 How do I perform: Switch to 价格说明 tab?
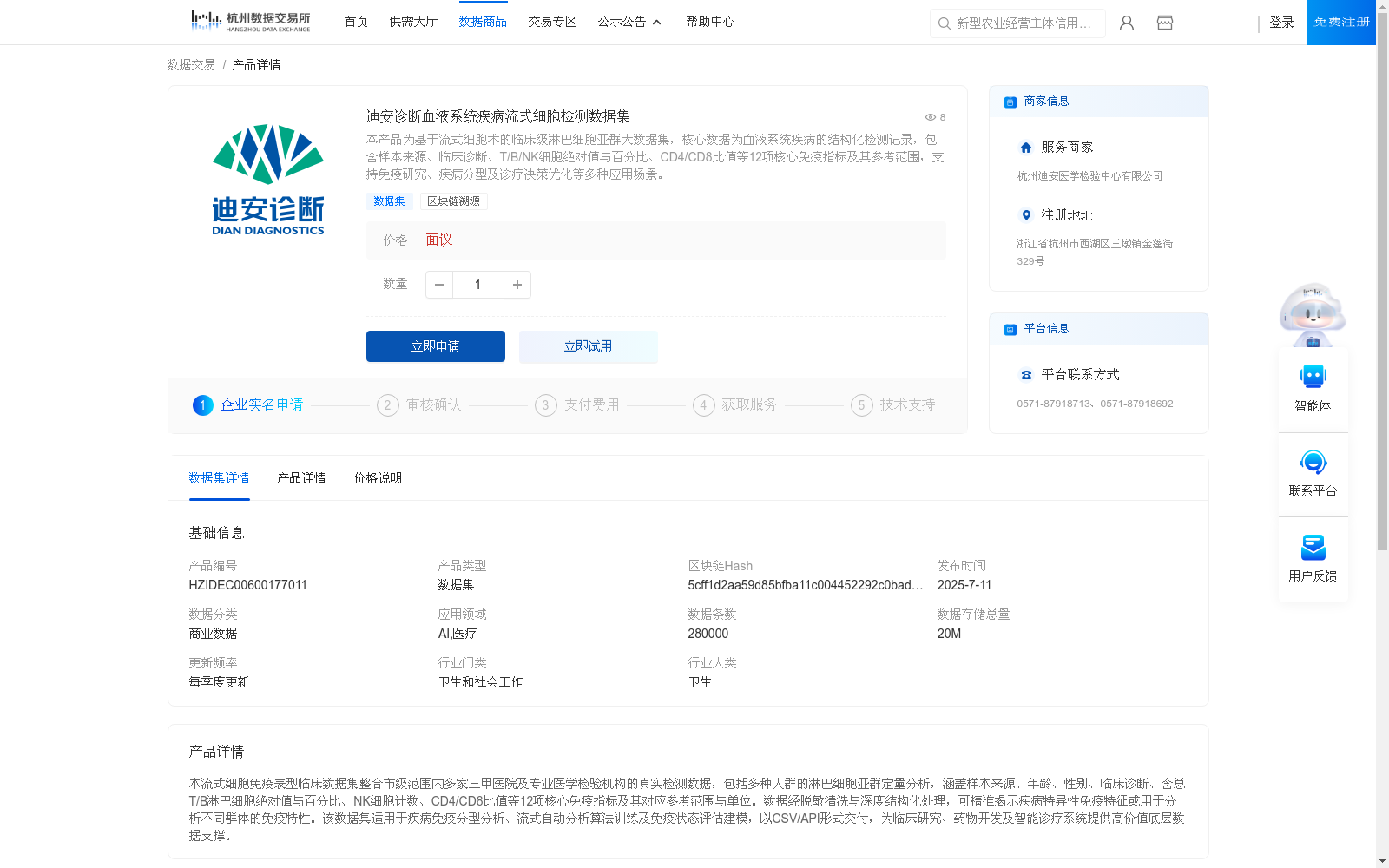coord(378,478)
